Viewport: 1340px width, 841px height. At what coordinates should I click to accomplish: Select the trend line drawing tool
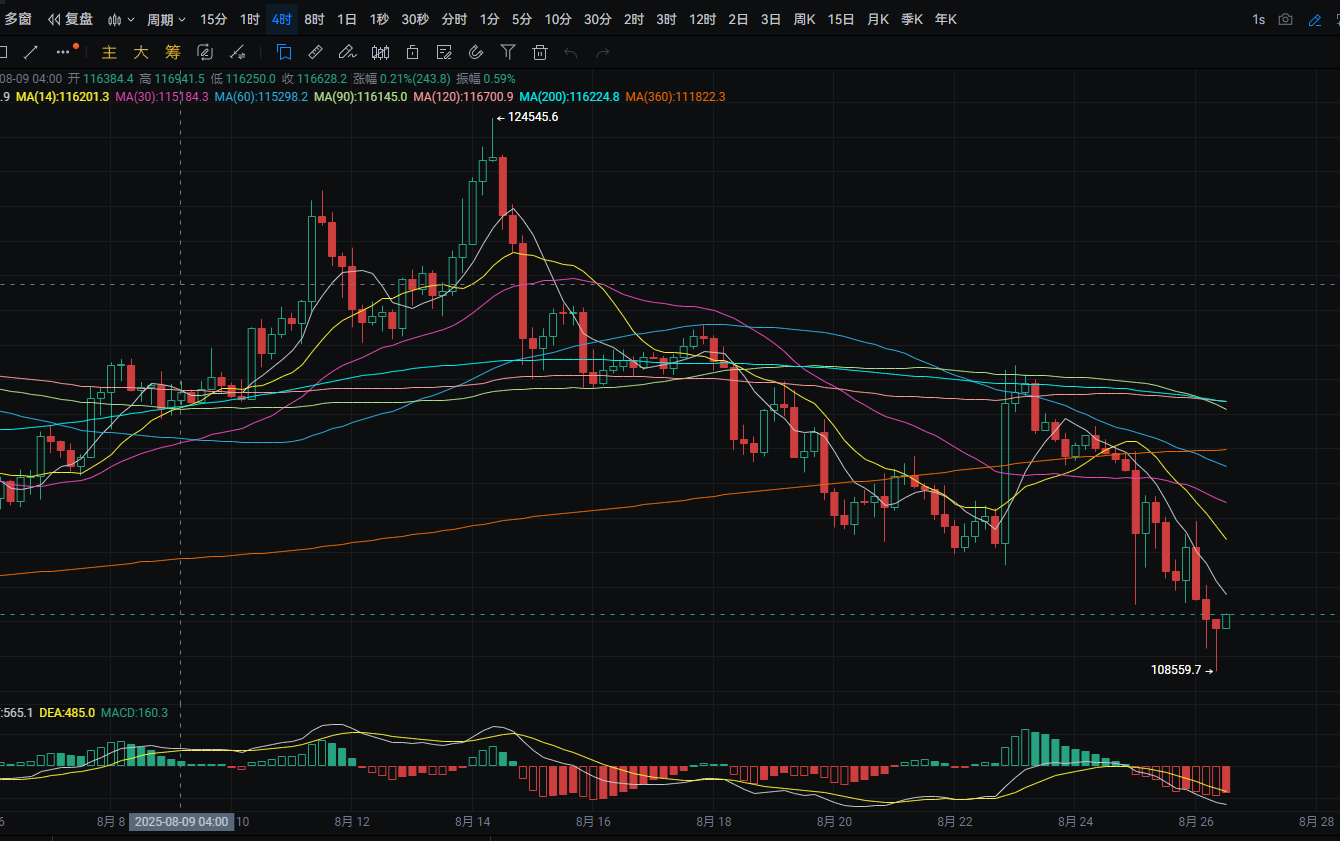click(31, 52)
